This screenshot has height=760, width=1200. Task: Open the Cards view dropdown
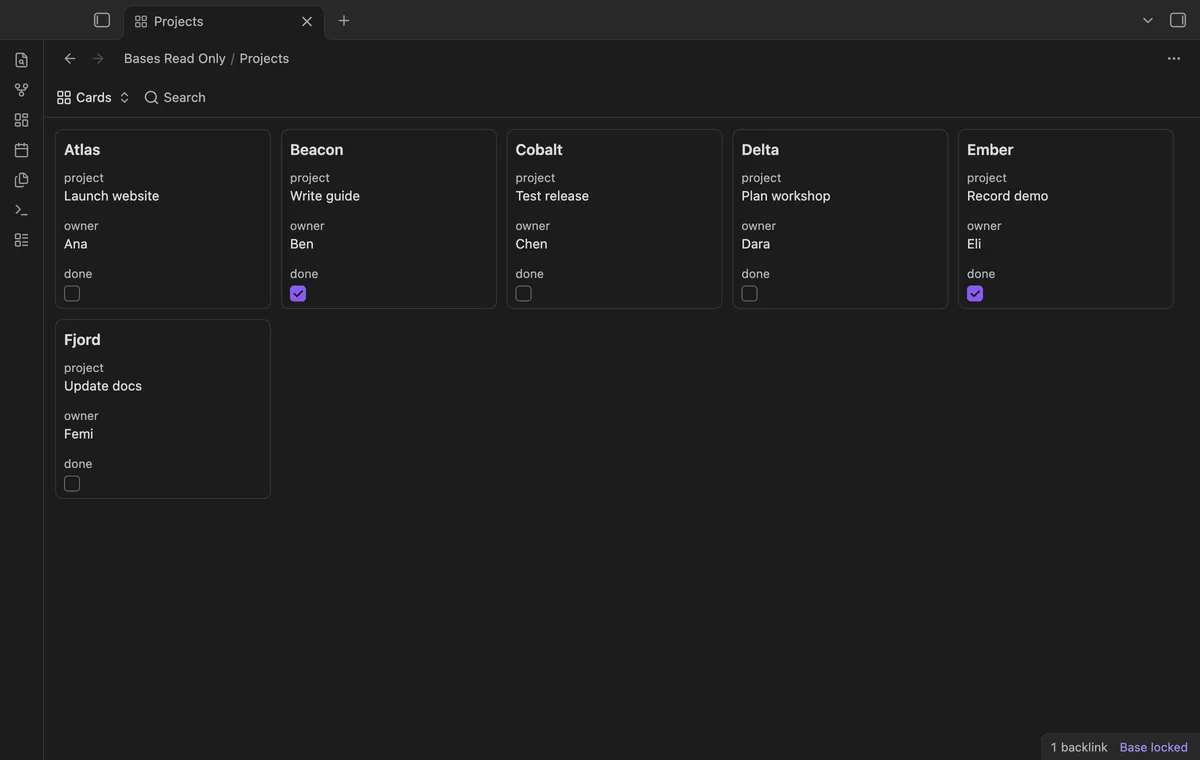pyautogui.click(x=93, y=97)
